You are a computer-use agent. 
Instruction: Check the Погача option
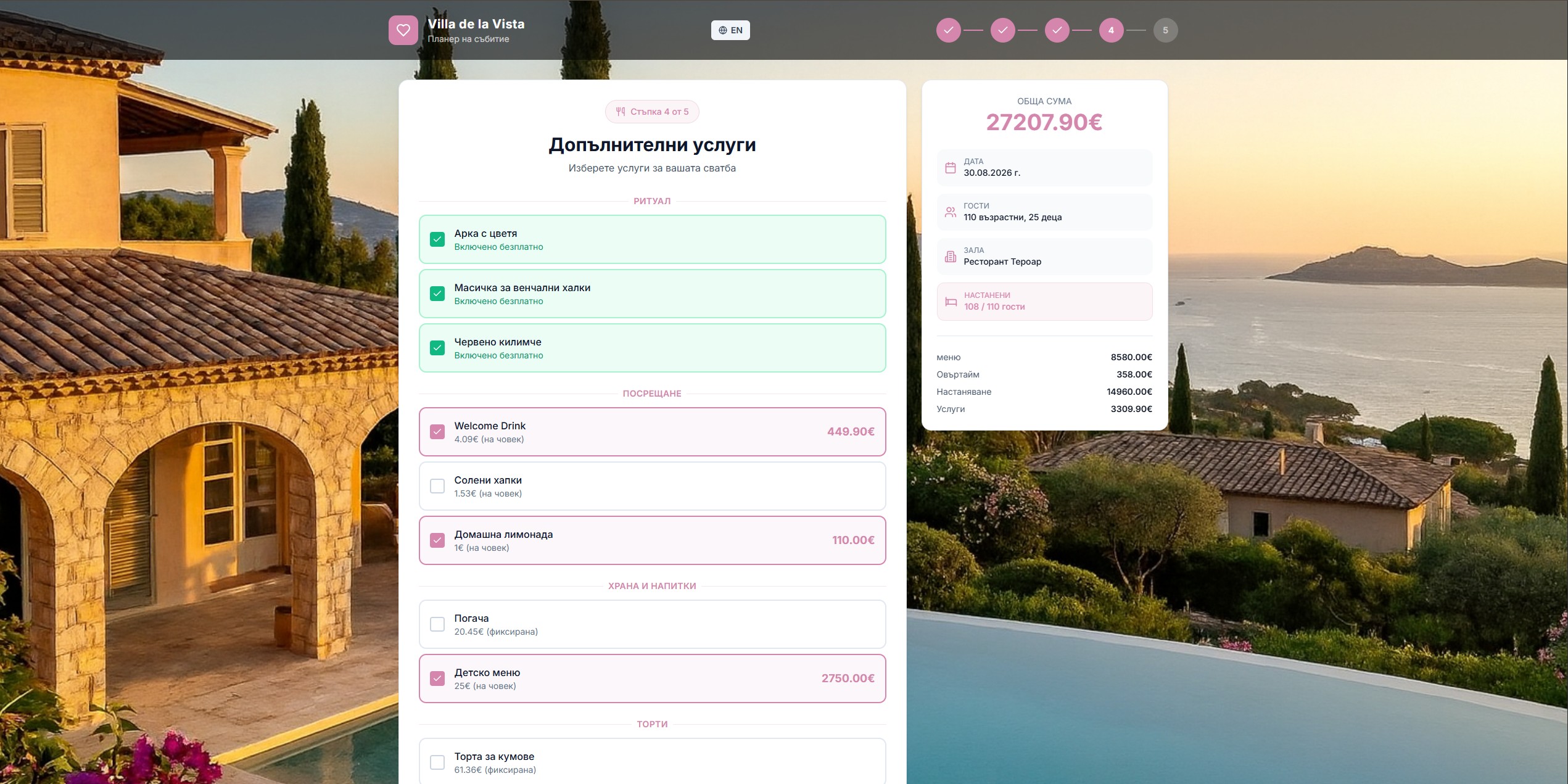pyautogui.click(x=437, y=624)
